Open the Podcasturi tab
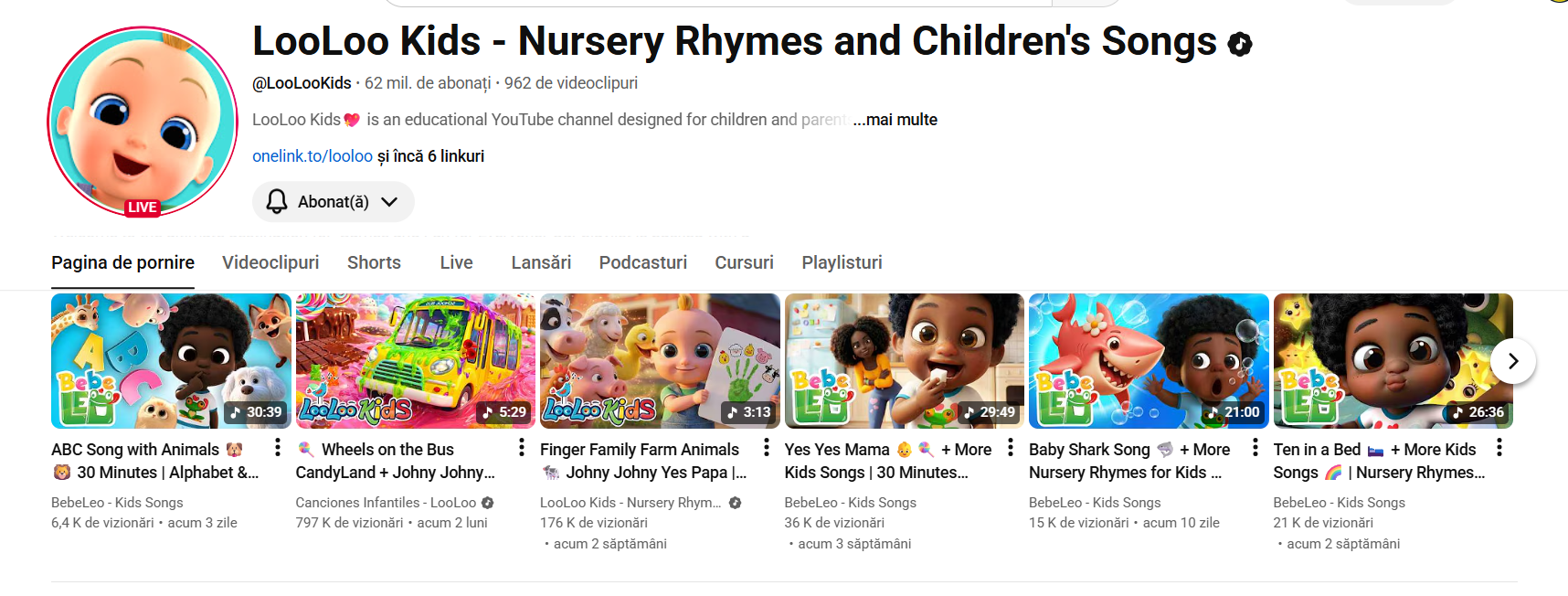The height and width of the screenshot is (596, 1568). coord(642,263)
